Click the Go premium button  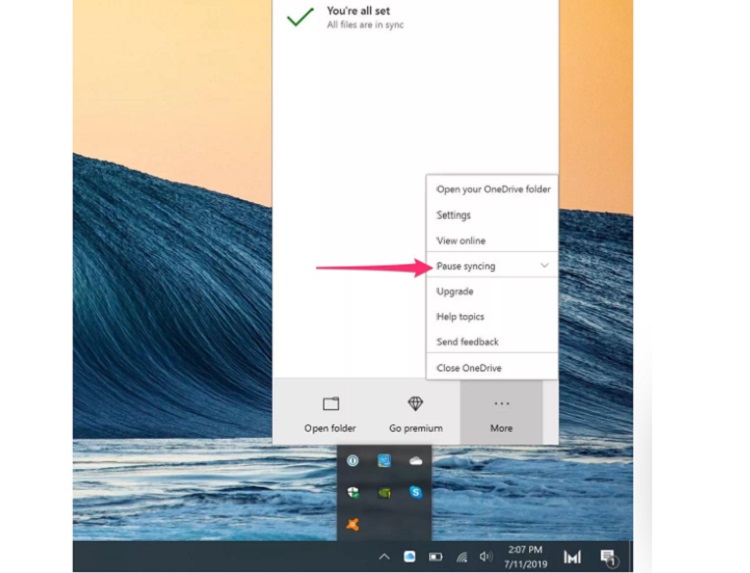click(x=416, y=412)
